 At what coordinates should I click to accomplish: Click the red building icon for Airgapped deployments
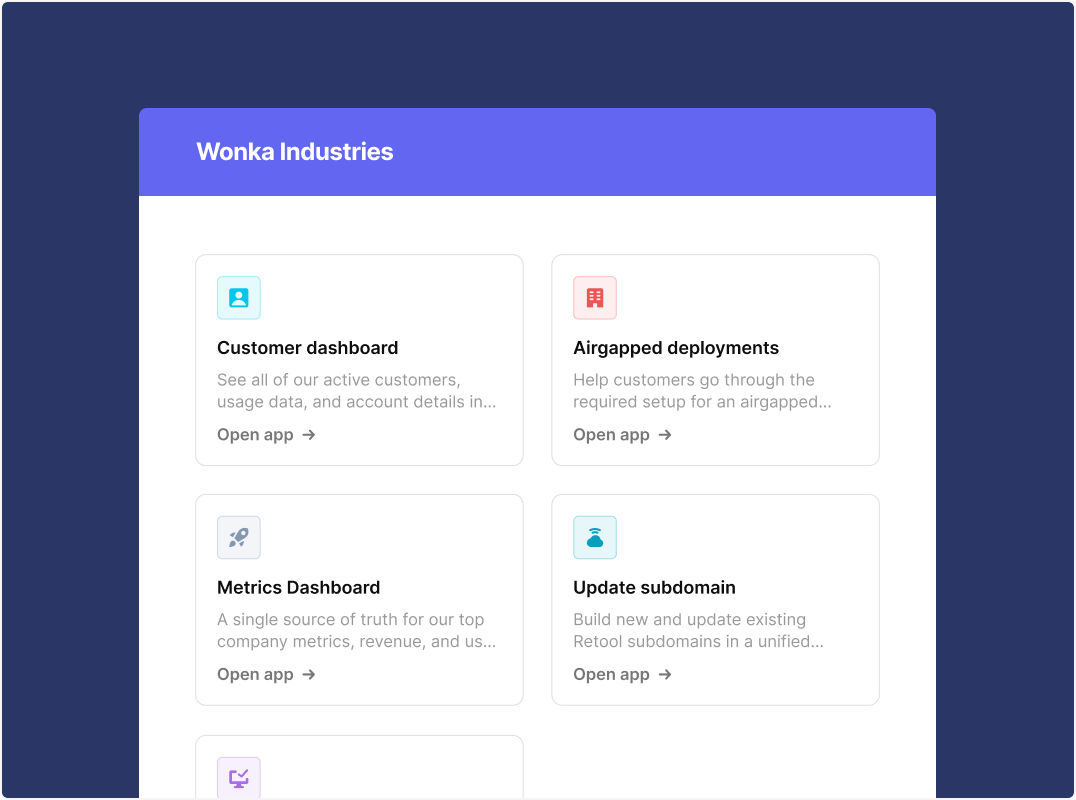pyautogui.click(x=595, y=298)
